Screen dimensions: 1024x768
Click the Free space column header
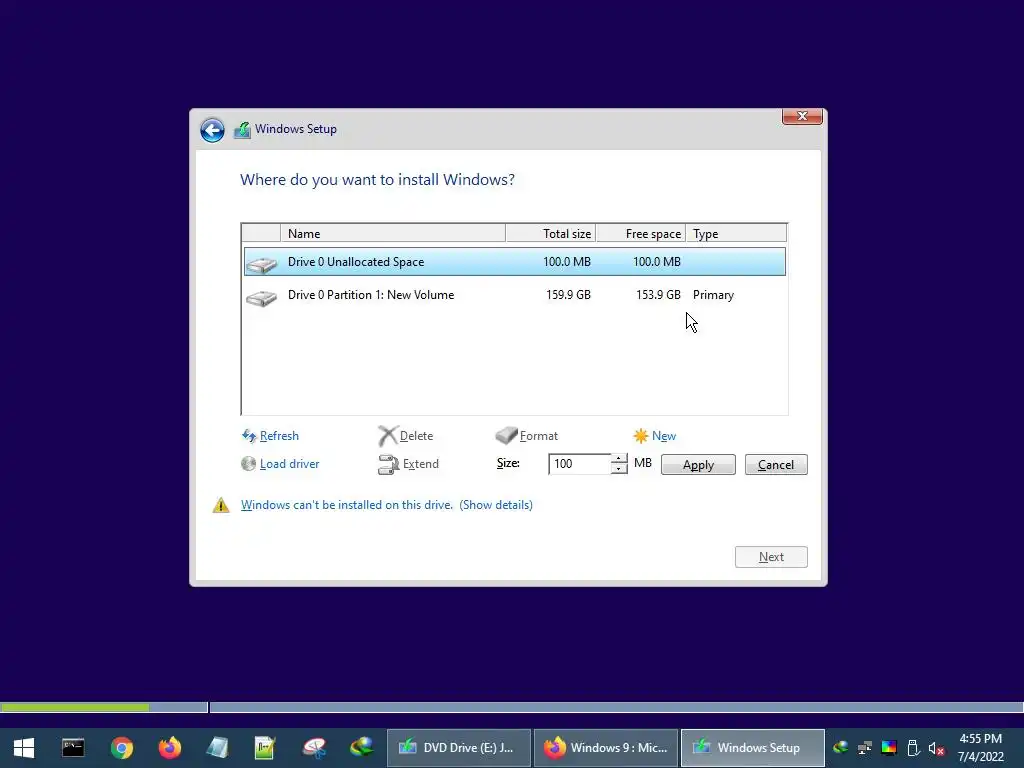pos(641,234)
